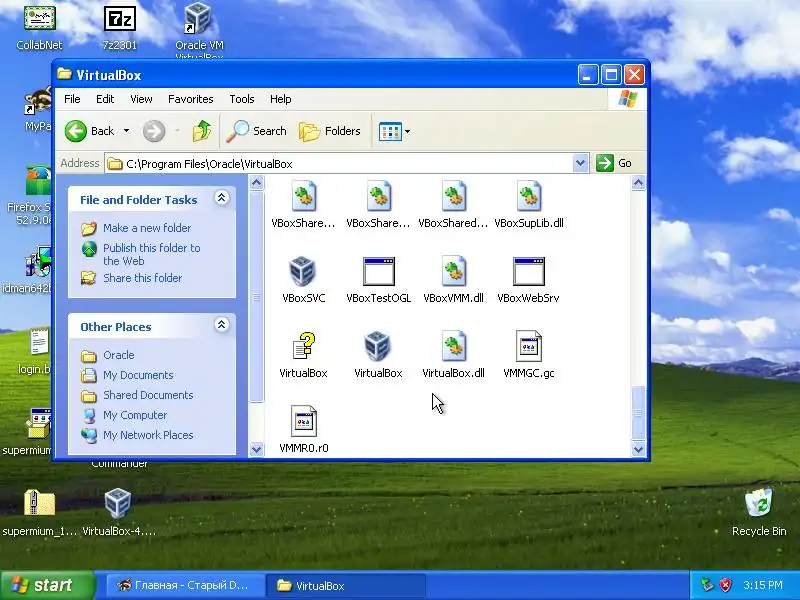Select the VBoxSupLib.dll file

tap(528, 205)
